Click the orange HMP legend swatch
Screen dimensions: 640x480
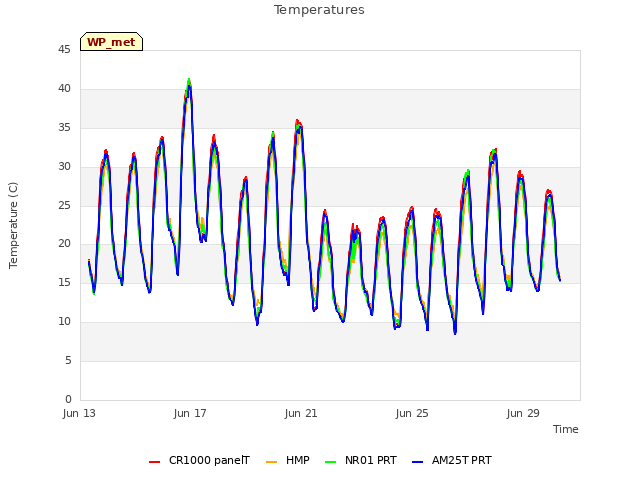271,462
